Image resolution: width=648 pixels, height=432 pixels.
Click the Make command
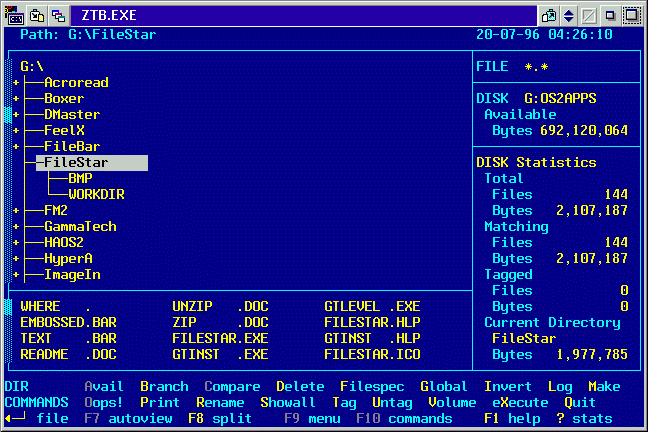[604, 387]
